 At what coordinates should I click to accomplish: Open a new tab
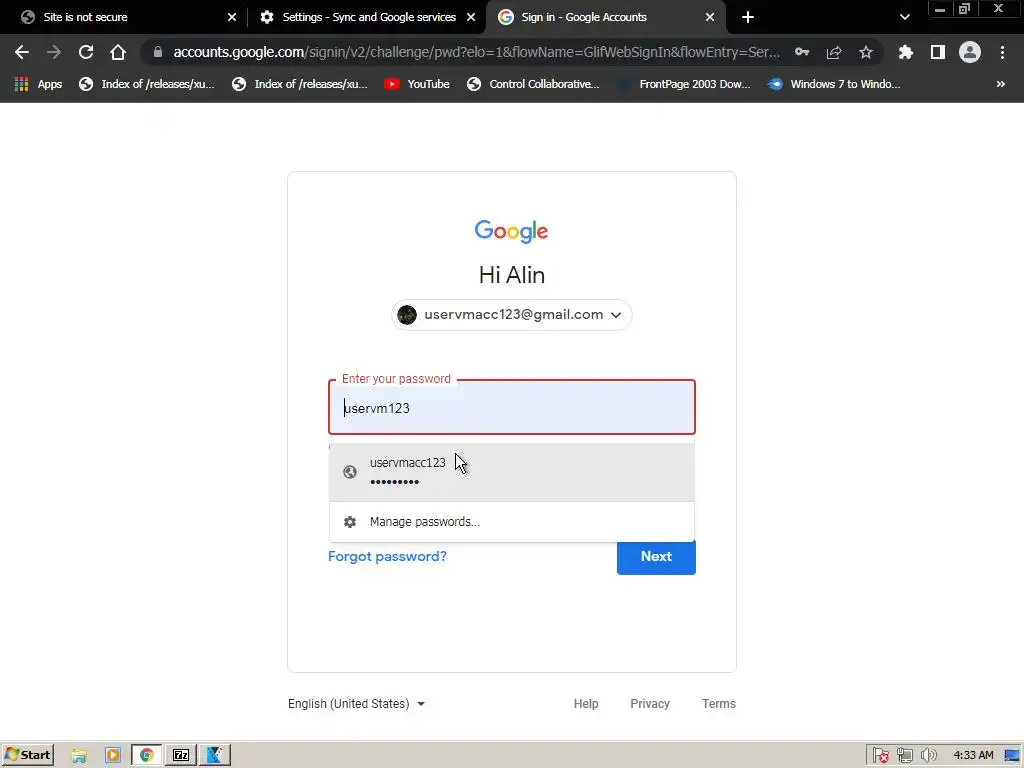tap(748, 17)
